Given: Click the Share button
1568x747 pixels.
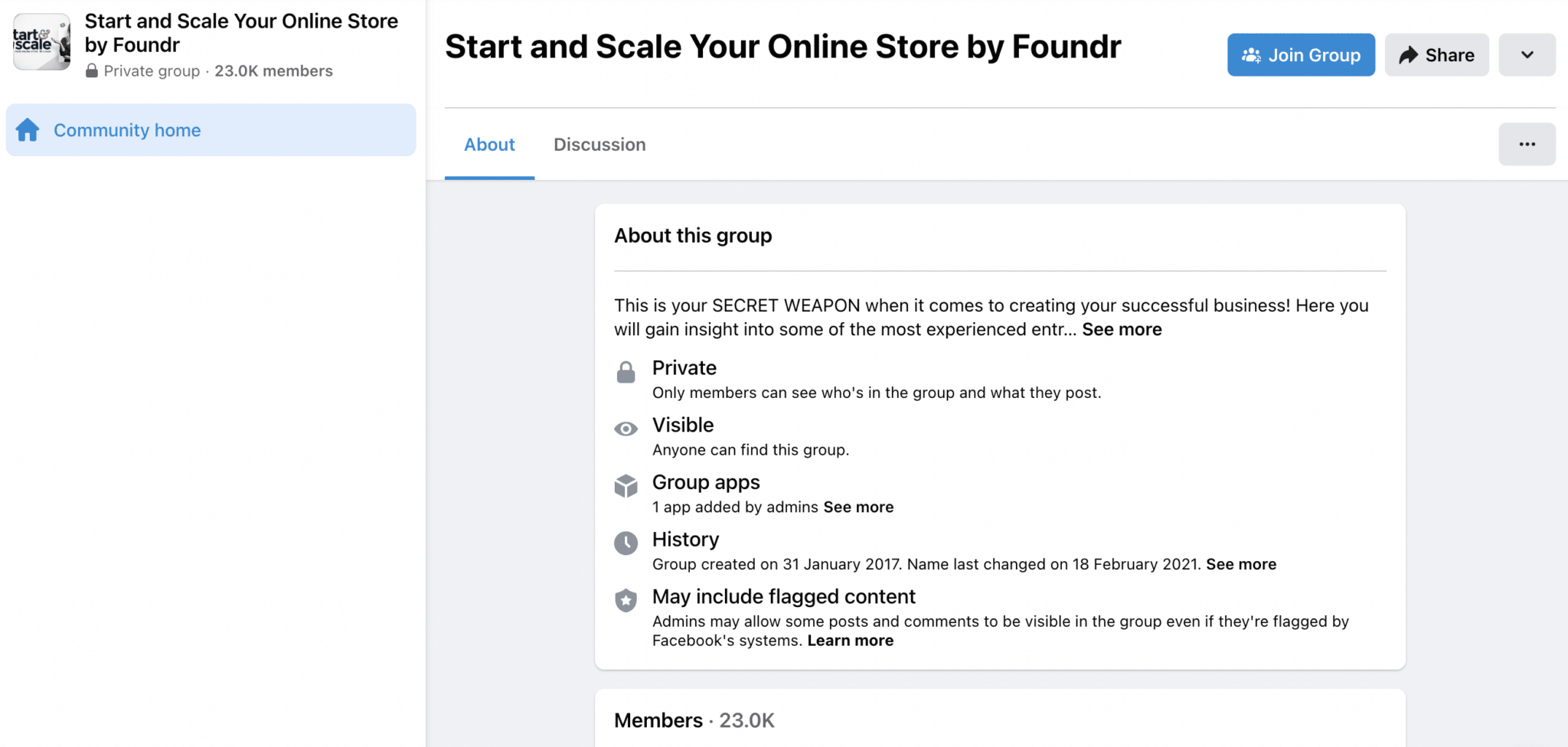Looking at the screenshot, I should (x=1436, y=54).
